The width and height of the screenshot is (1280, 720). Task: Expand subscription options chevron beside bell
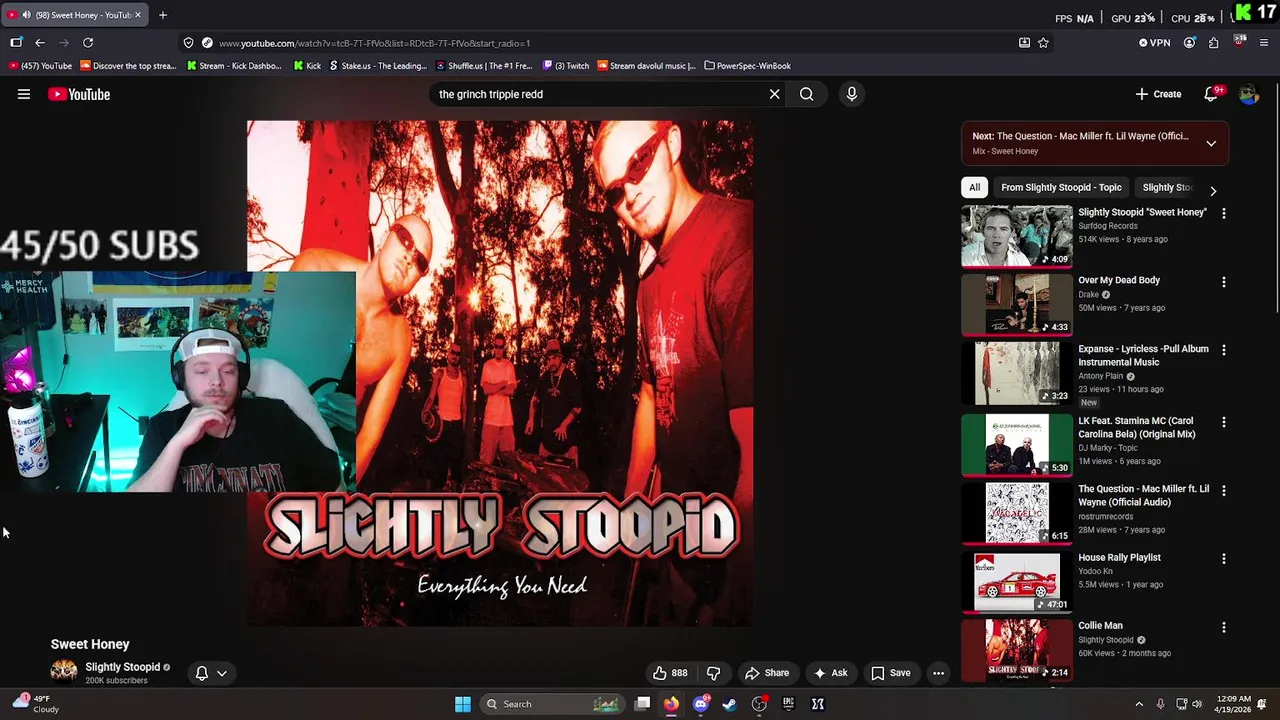[222, 673]
